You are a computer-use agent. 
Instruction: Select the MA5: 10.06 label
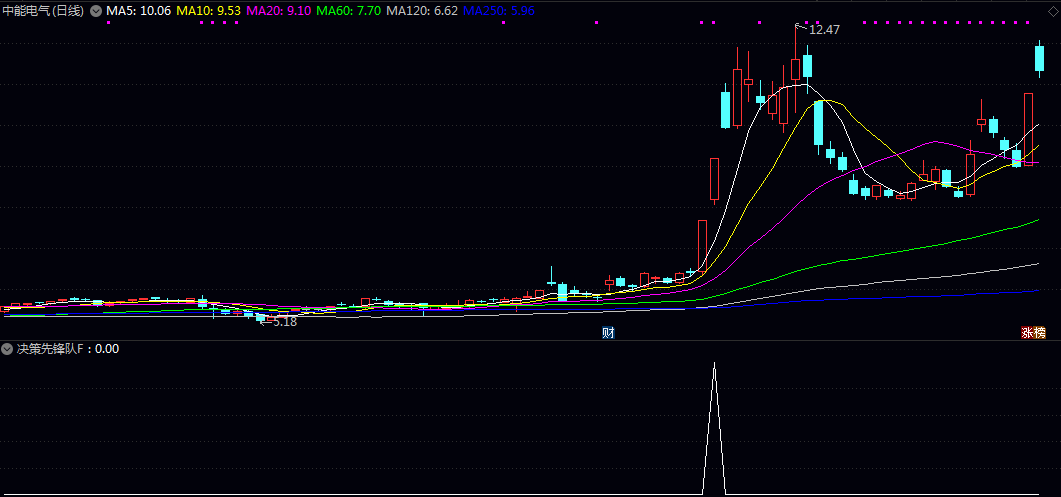click(138, 11)
